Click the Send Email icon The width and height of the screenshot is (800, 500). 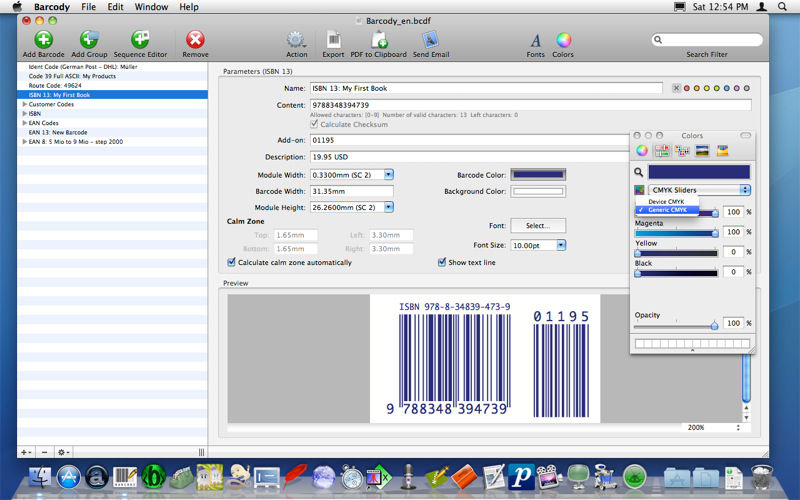[431, 40]
